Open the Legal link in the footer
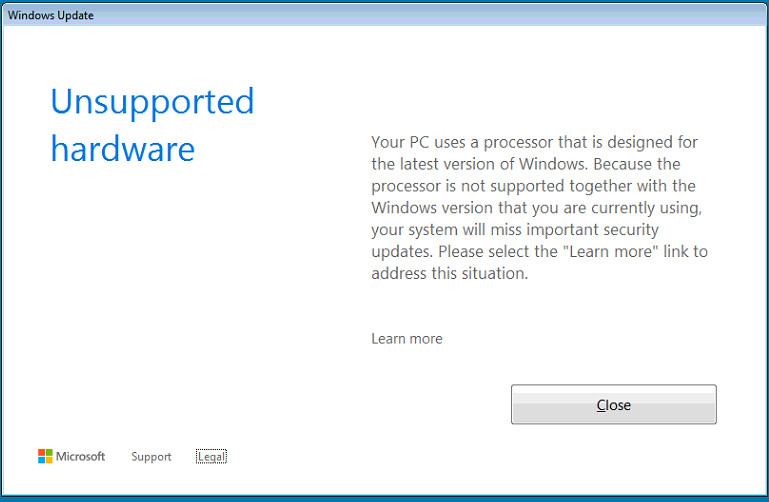Viewport: 769px width, 502px height. point(211,457)
